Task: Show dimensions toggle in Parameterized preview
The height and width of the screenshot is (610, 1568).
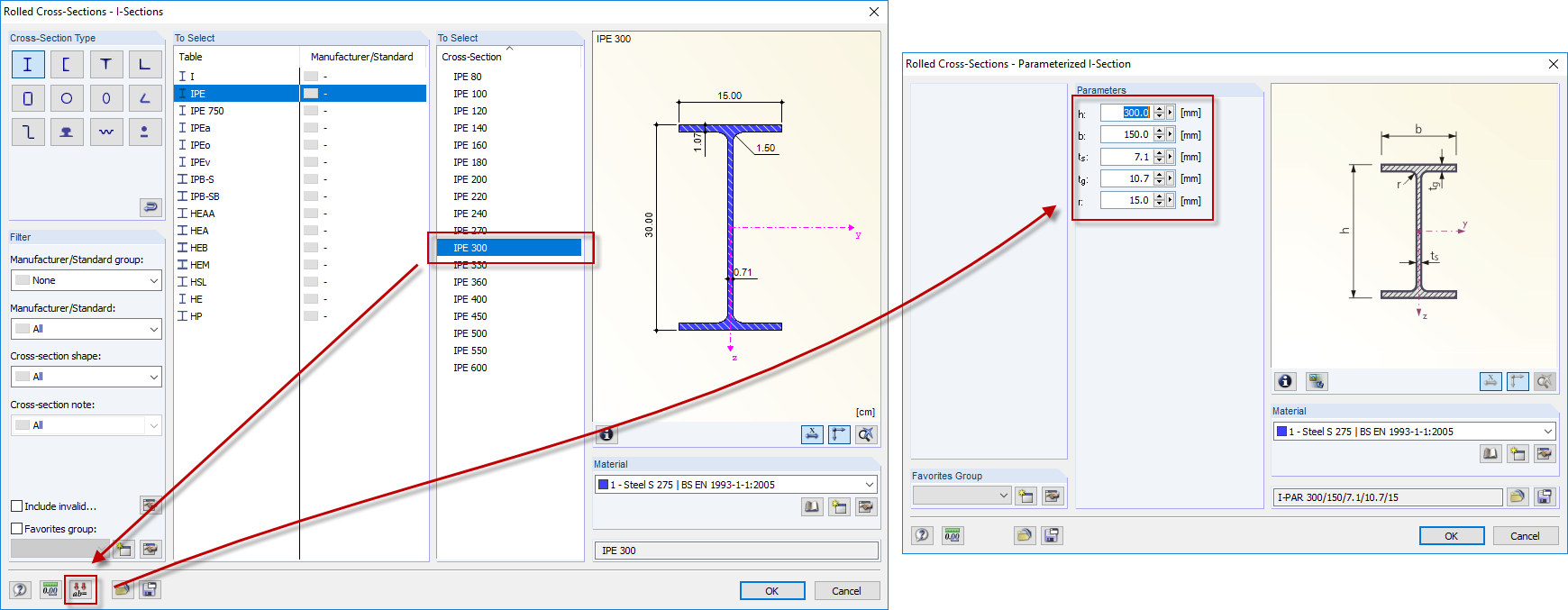Action: 1491,381
